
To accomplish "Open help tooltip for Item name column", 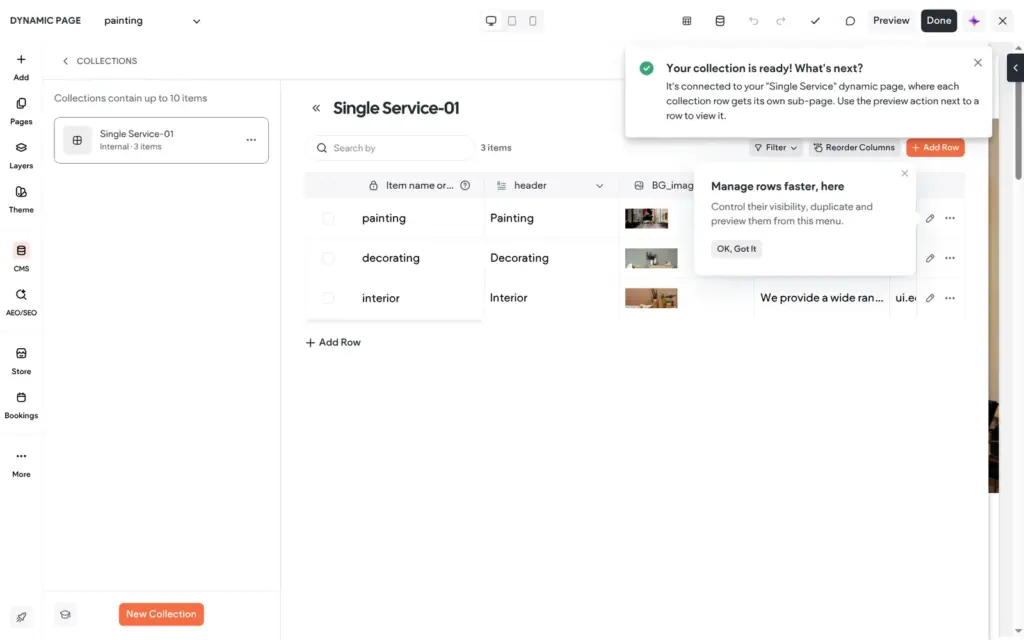I will pyautogui.click(x=465, y=185).
